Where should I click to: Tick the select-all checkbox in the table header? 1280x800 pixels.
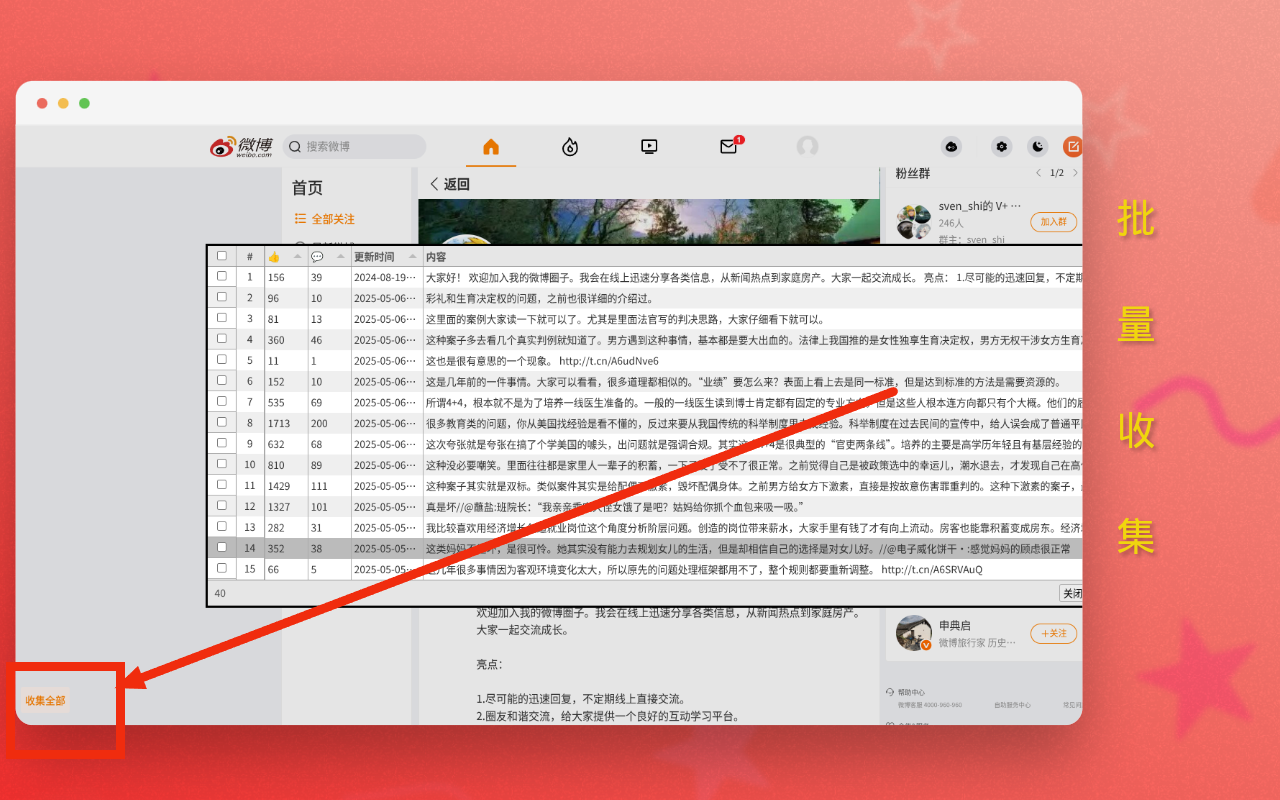[x=222, y=256]
